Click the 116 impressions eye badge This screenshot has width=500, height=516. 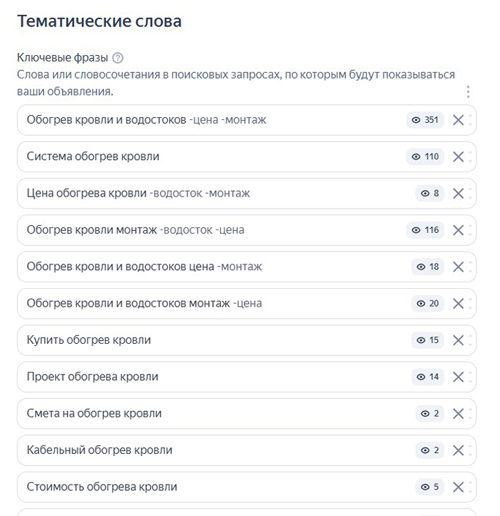coord(425,230)
